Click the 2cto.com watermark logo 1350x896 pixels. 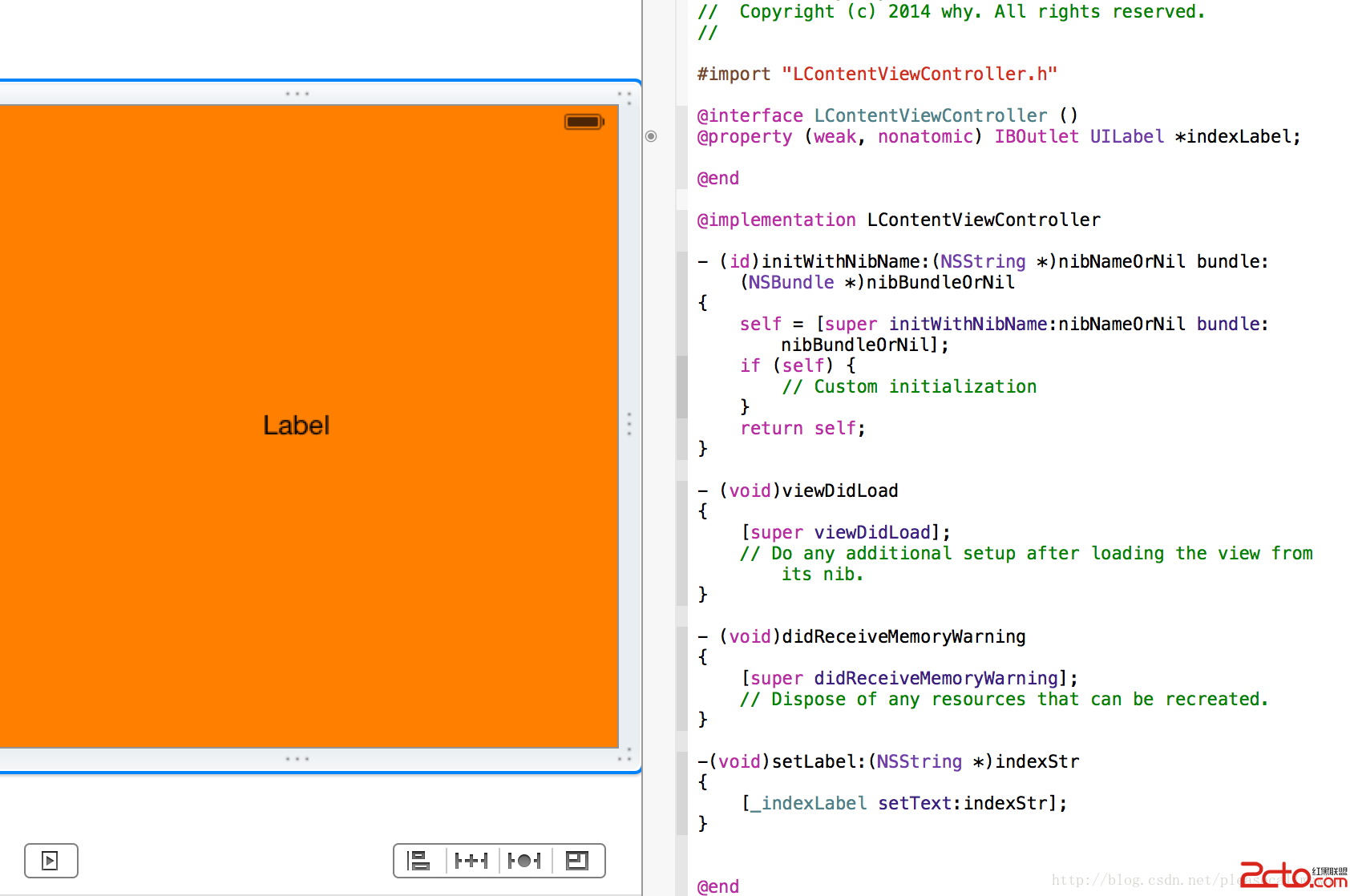[1292, 874]
